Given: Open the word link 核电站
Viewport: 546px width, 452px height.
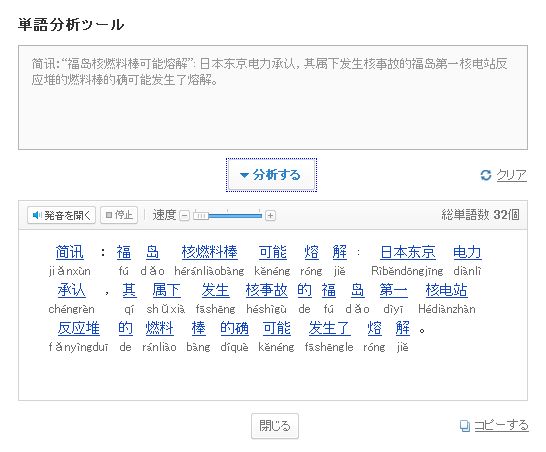Looking at the screenshot, I should (x=446, y=290).
